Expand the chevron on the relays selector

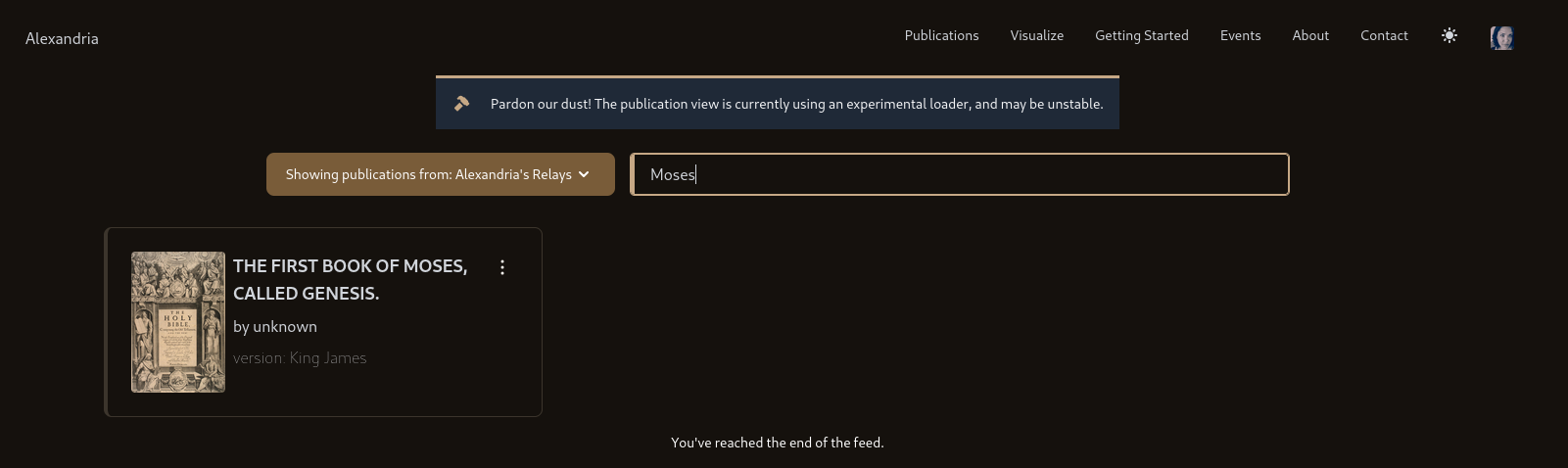pos(585,174)
